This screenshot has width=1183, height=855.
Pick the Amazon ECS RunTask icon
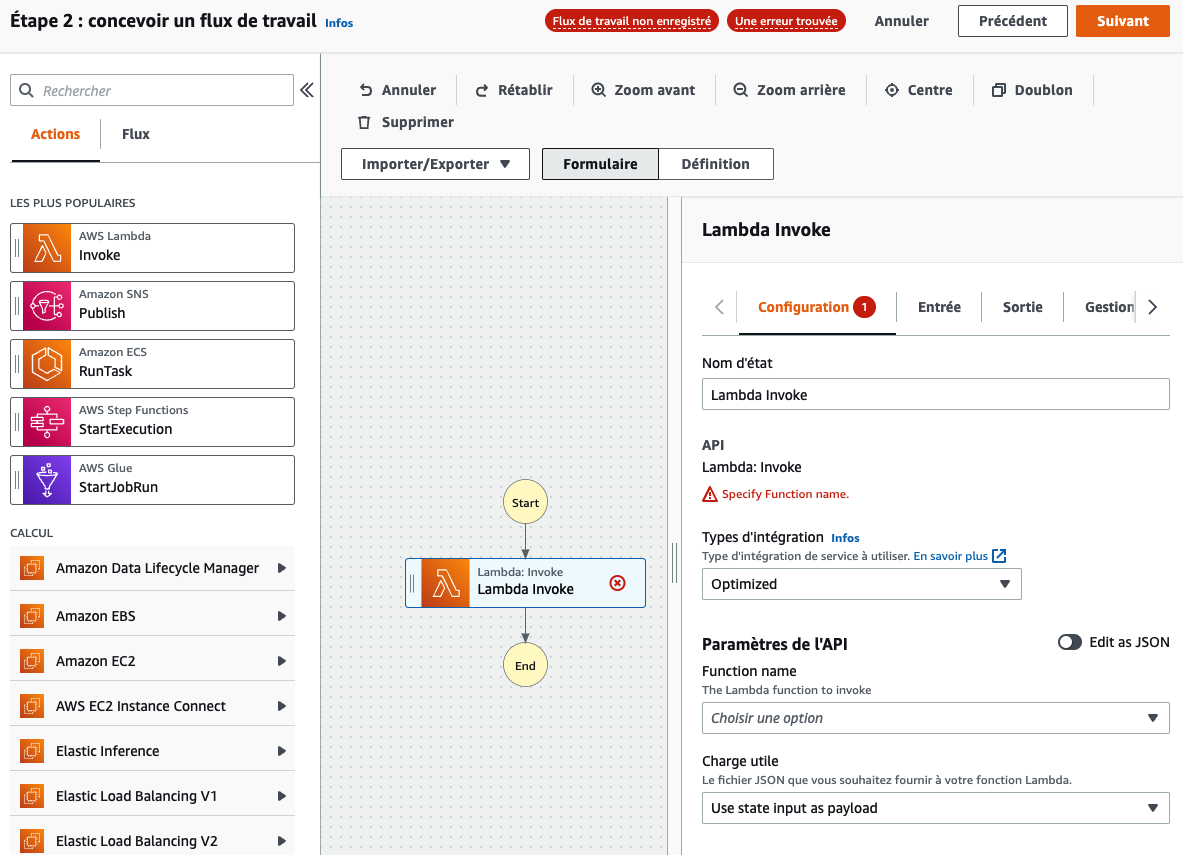(47, 364)
